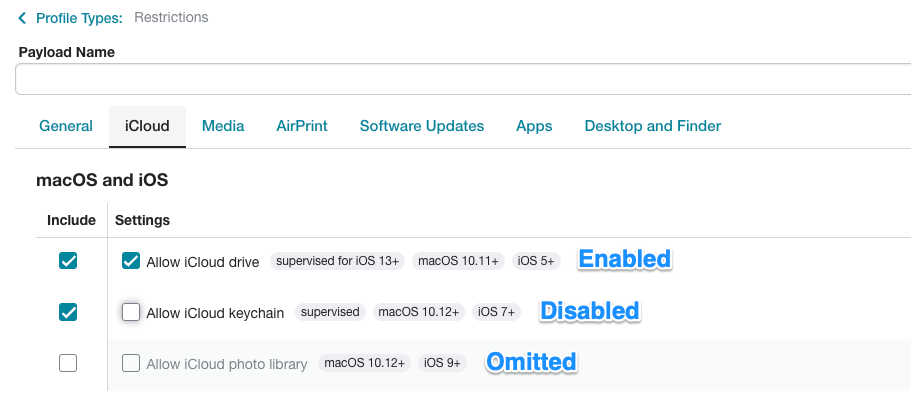Open the Profile Types link

pos(80,18)
